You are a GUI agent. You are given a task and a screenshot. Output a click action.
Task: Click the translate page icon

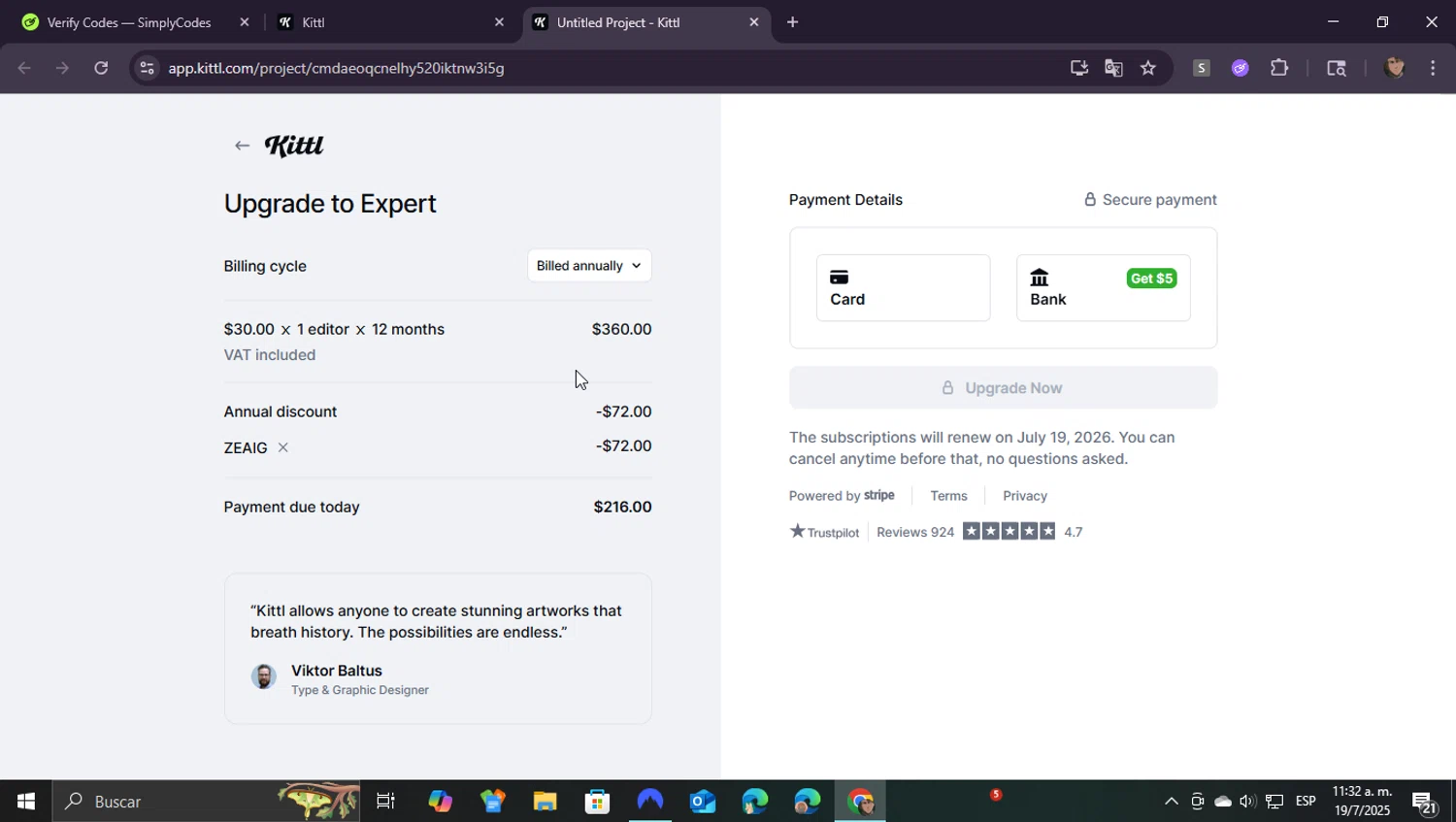tap(1113, 68)
